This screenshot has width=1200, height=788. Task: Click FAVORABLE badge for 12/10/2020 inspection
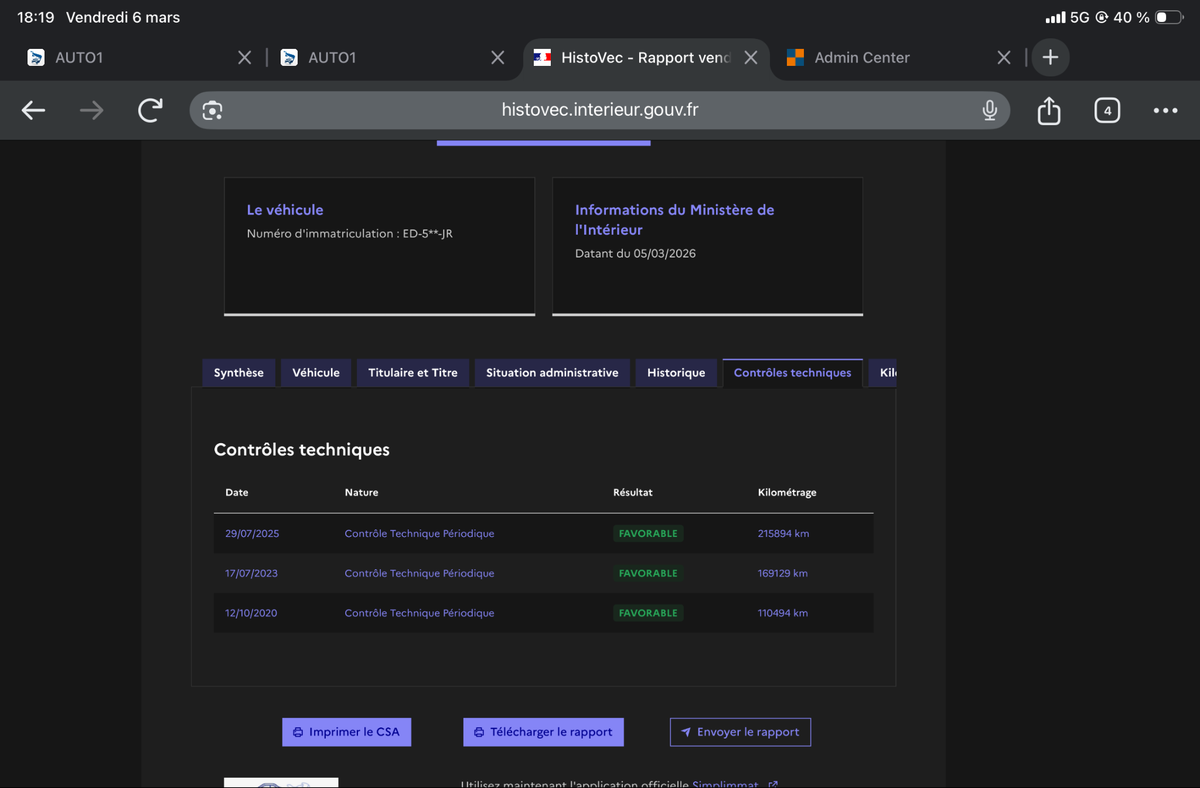click(648, 613)
